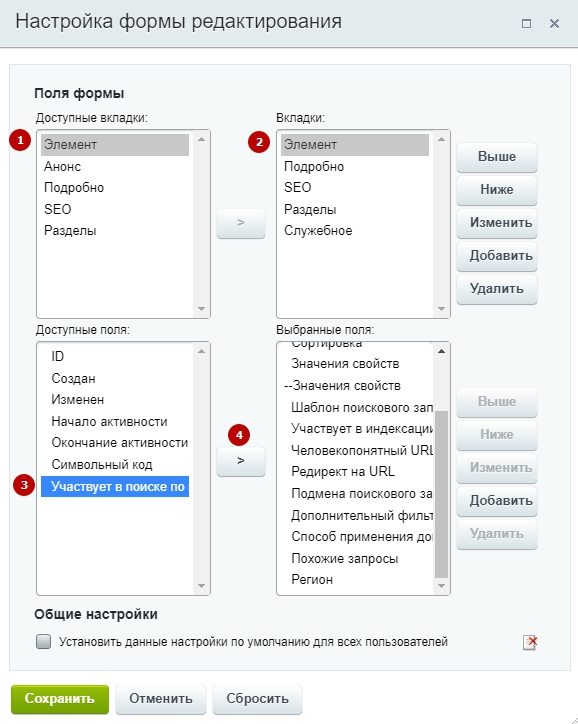Click Удалить button for tabs
Viewport: 578px width, 724px height.
click(x=497, y=289)
